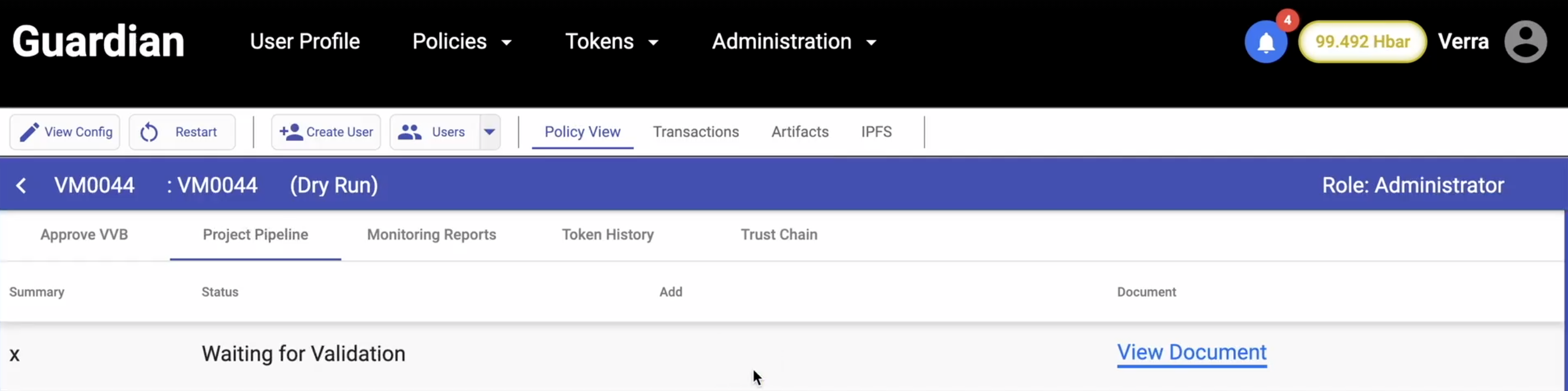Switch to the Transactions tab
1568x391 pixels.
pos(696,132)
